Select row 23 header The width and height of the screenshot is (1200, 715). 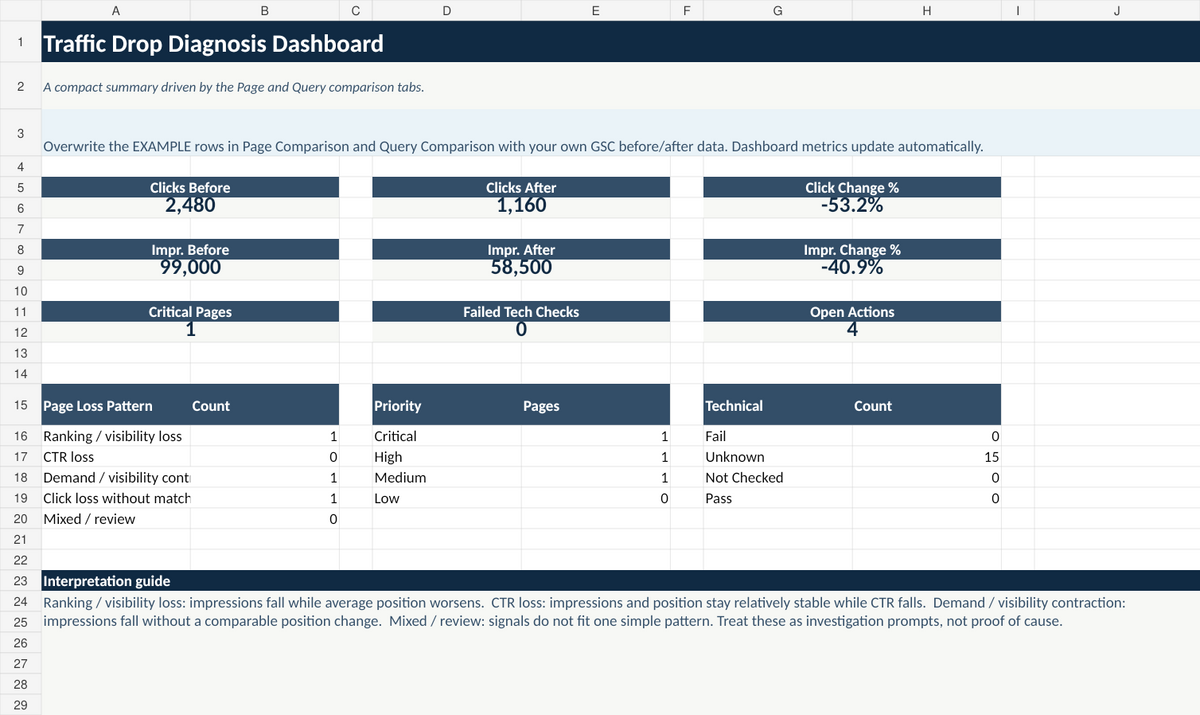tap(20, 581)
